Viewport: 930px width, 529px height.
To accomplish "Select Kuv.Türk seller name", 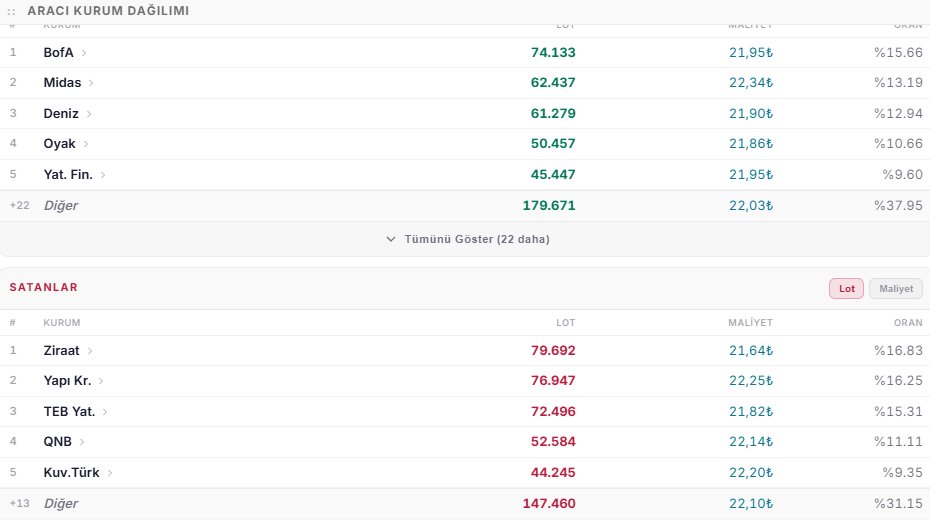I will tap(71, 473).
